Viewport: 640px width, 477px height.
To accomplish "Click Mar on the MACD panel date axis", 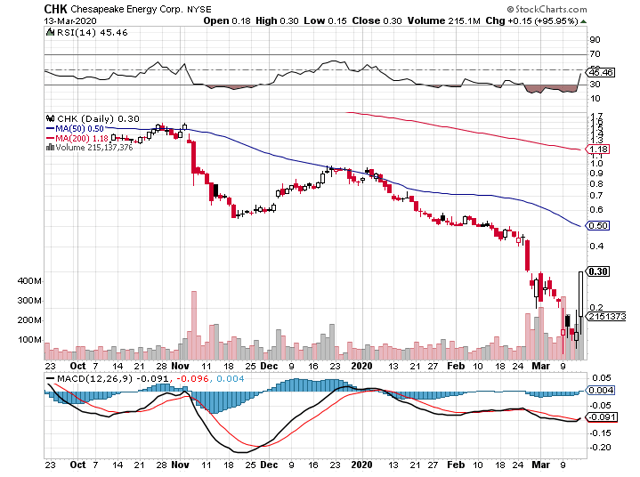I will 540,465.
